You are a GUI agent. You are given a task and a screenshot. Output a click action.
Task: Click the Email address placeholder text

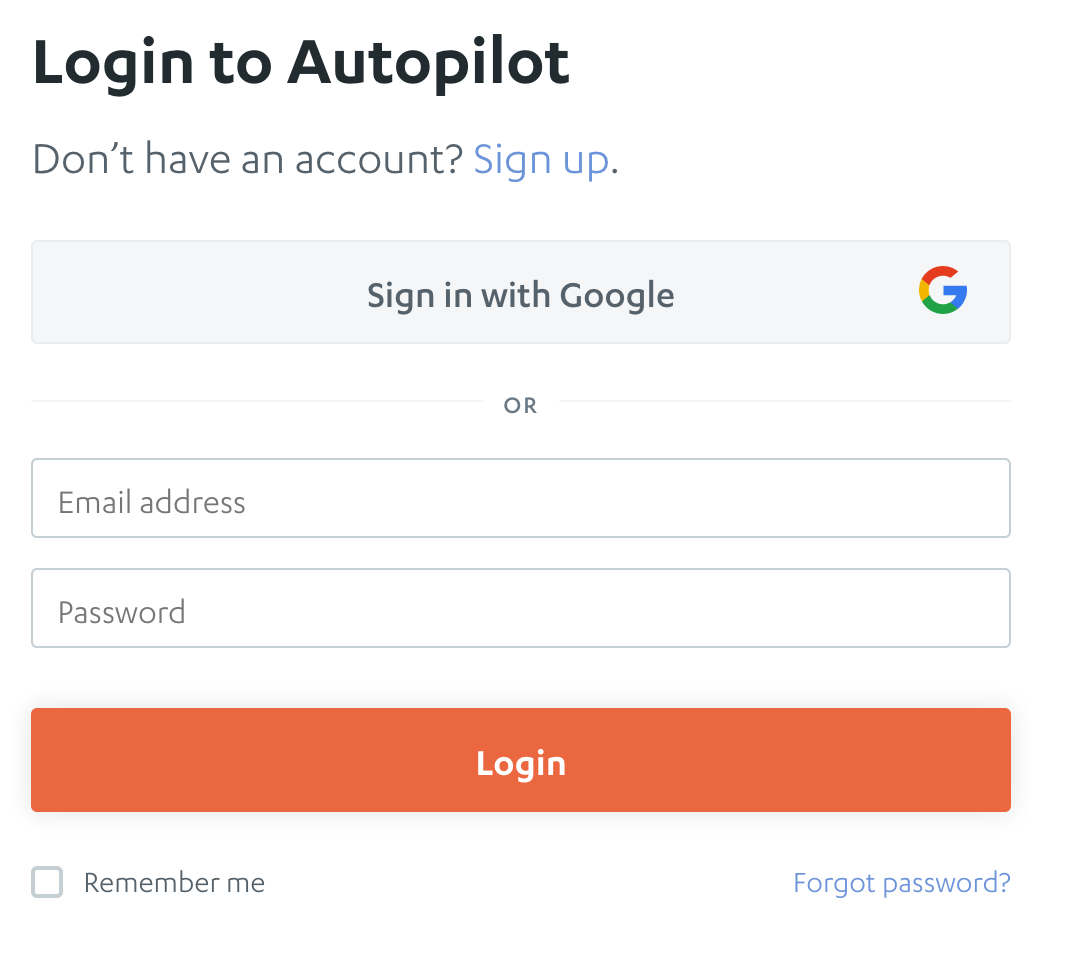[152, 502]
